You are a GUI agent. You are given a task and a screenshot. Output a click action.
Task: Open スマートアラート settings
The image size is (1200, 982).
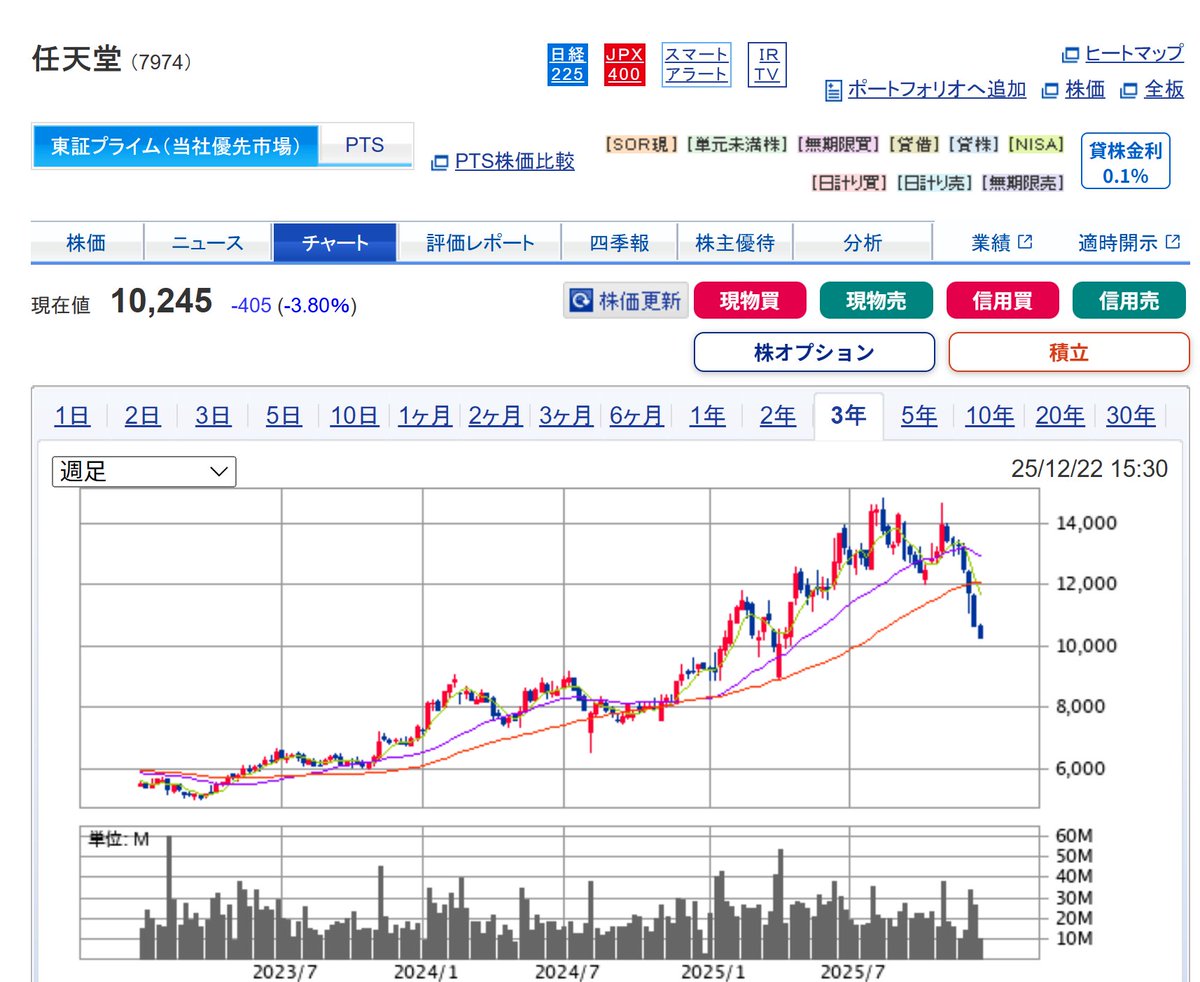pyautogui.click(x=696, y=64)
